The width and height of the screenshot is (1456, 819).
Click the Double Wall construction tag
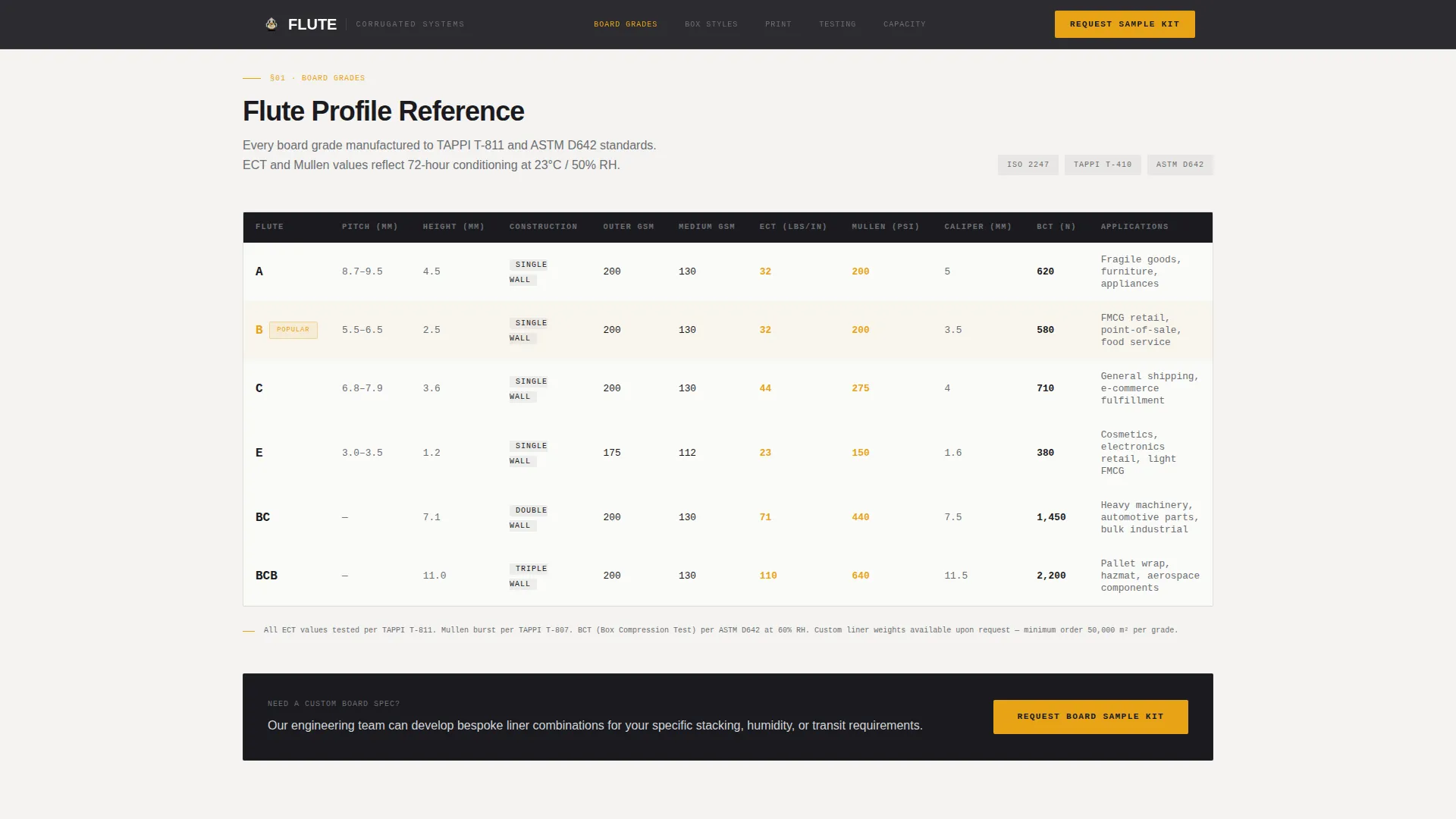coord(529,518)
